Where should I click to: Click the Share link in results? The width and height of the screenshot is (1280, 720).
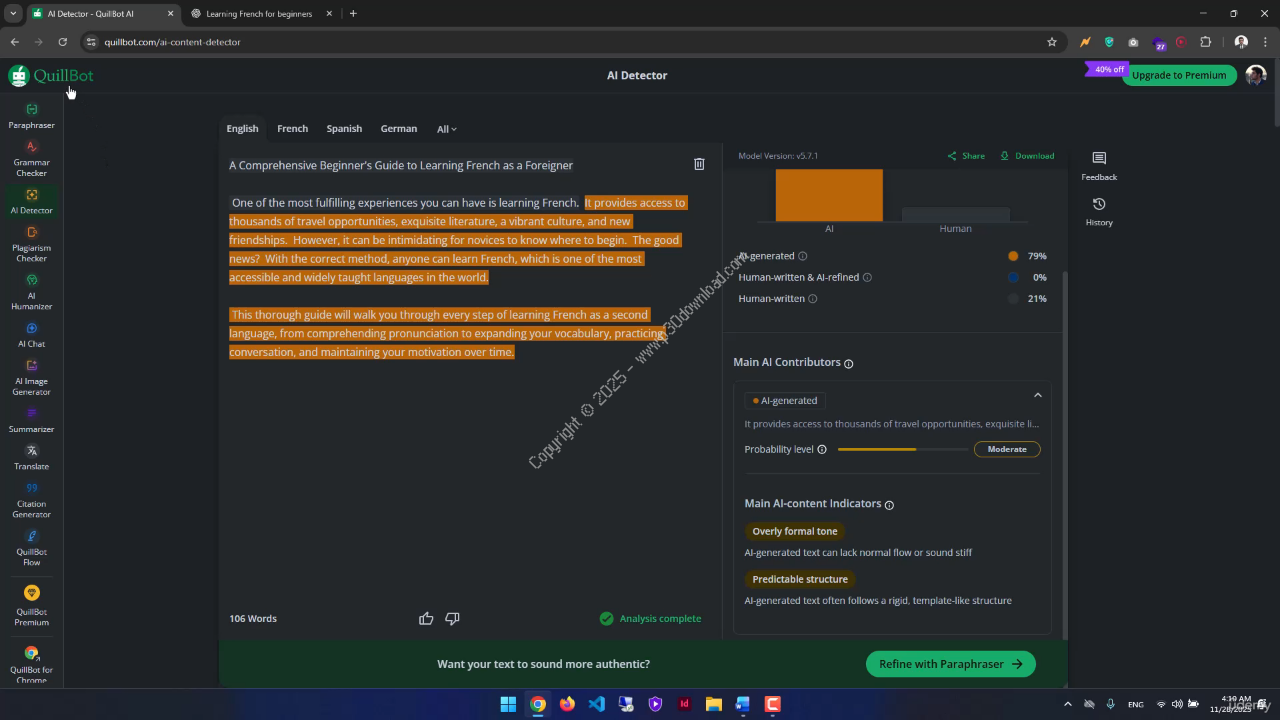tap(966, 156)
